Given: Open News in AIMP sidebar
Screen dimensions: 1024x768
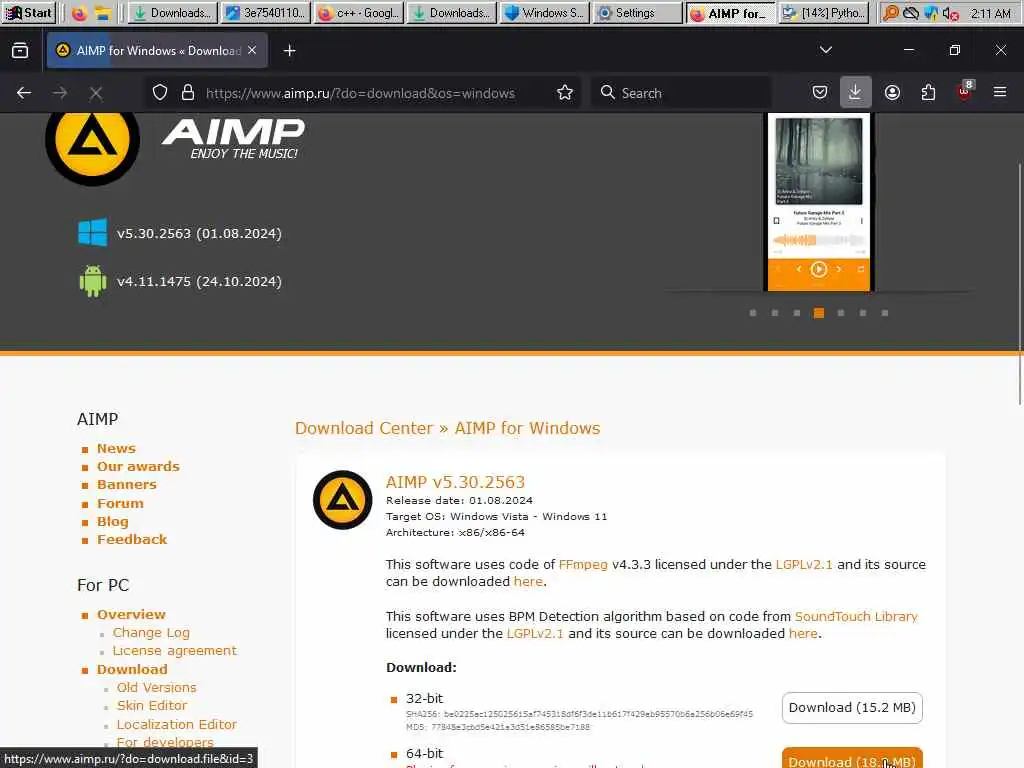Looking at the screenshot, I should point(116,449).
